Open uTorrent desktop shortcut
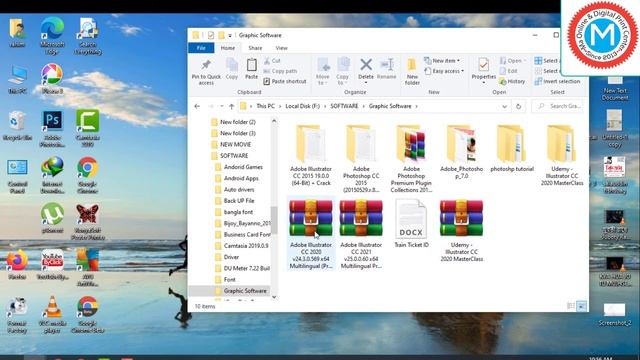The height and width of the screenshot is (360, 640). [x=52, y=218]
